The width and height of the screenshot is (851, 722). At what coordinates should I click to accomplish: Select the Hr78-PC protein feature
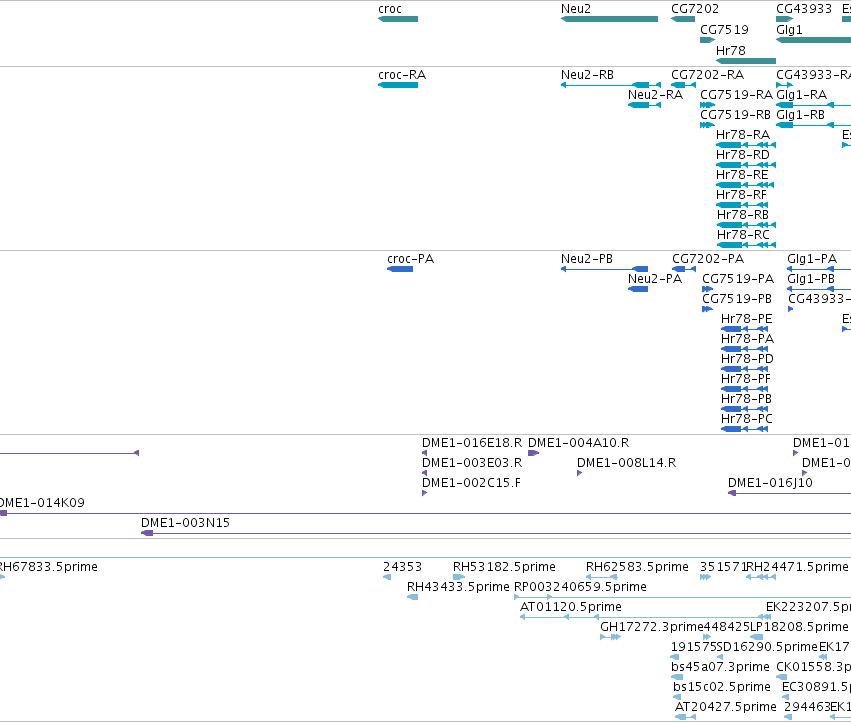(x=744, y=429)
